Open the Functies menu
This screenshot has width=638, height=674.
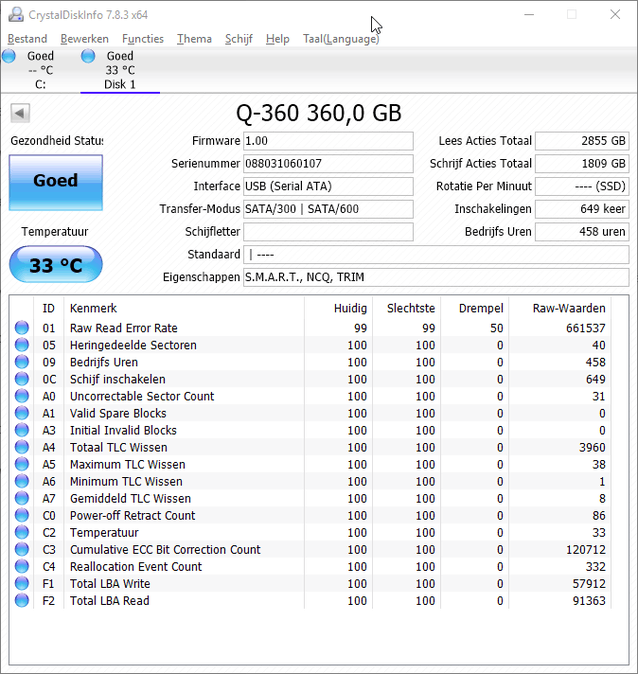[x=143, y=39]
